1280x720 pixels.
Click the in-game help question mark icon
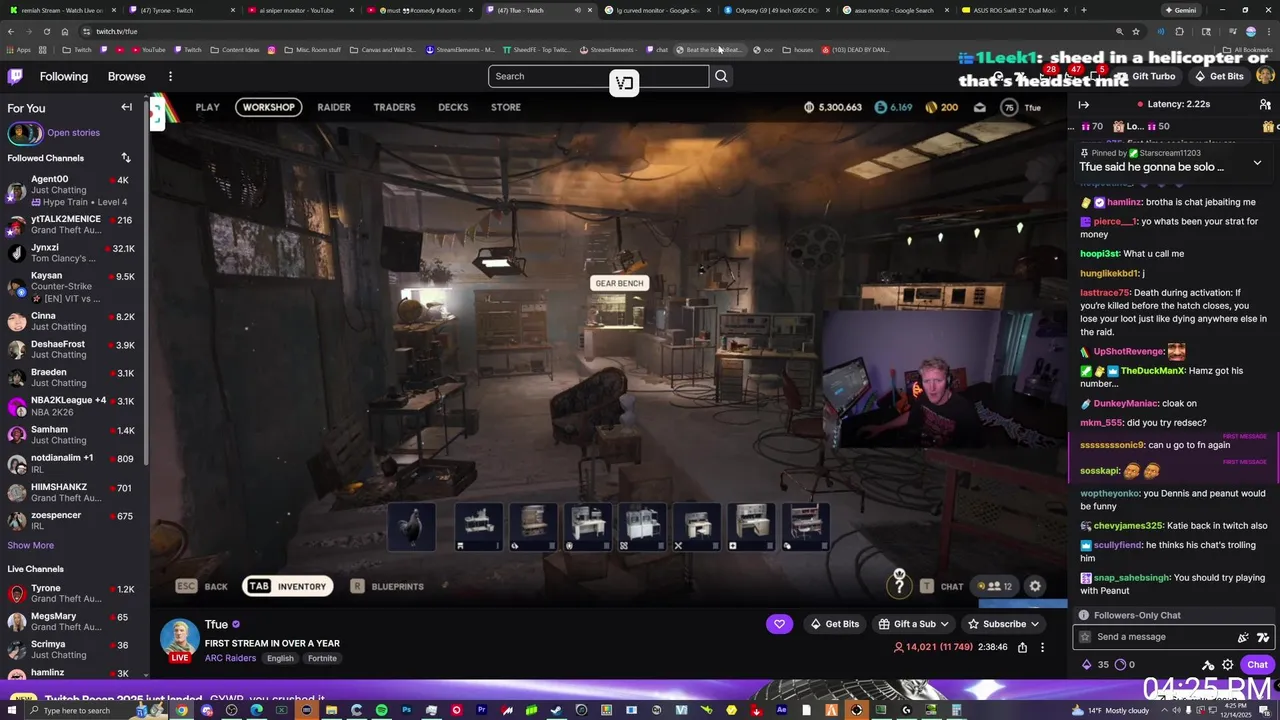click(x=899, y=584)
